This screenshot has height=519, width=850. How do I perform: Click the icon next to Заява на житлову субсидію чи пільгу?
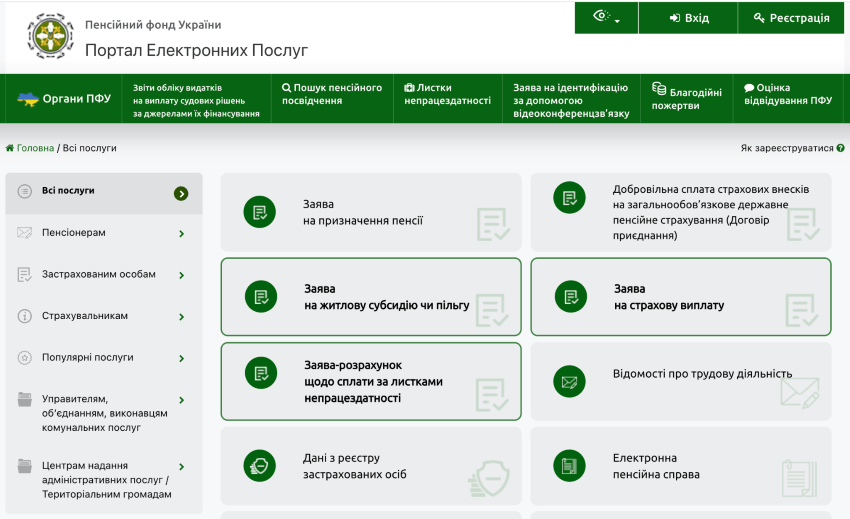tap(261, 297)
